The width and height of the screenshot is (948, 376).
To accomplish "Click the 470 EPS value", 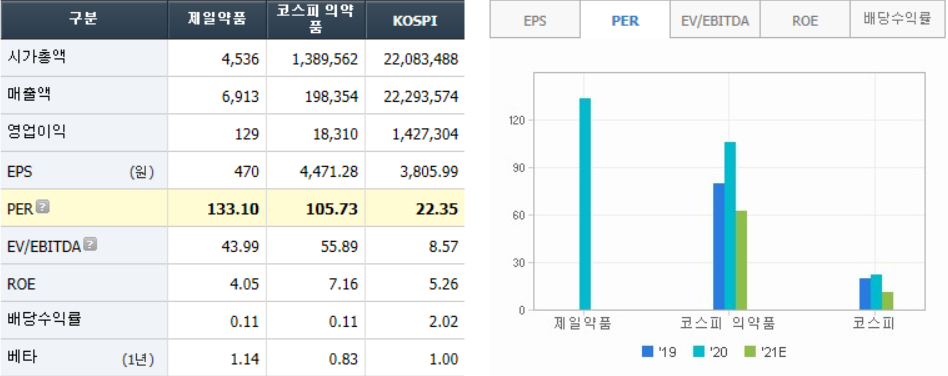I will point(247,172).
